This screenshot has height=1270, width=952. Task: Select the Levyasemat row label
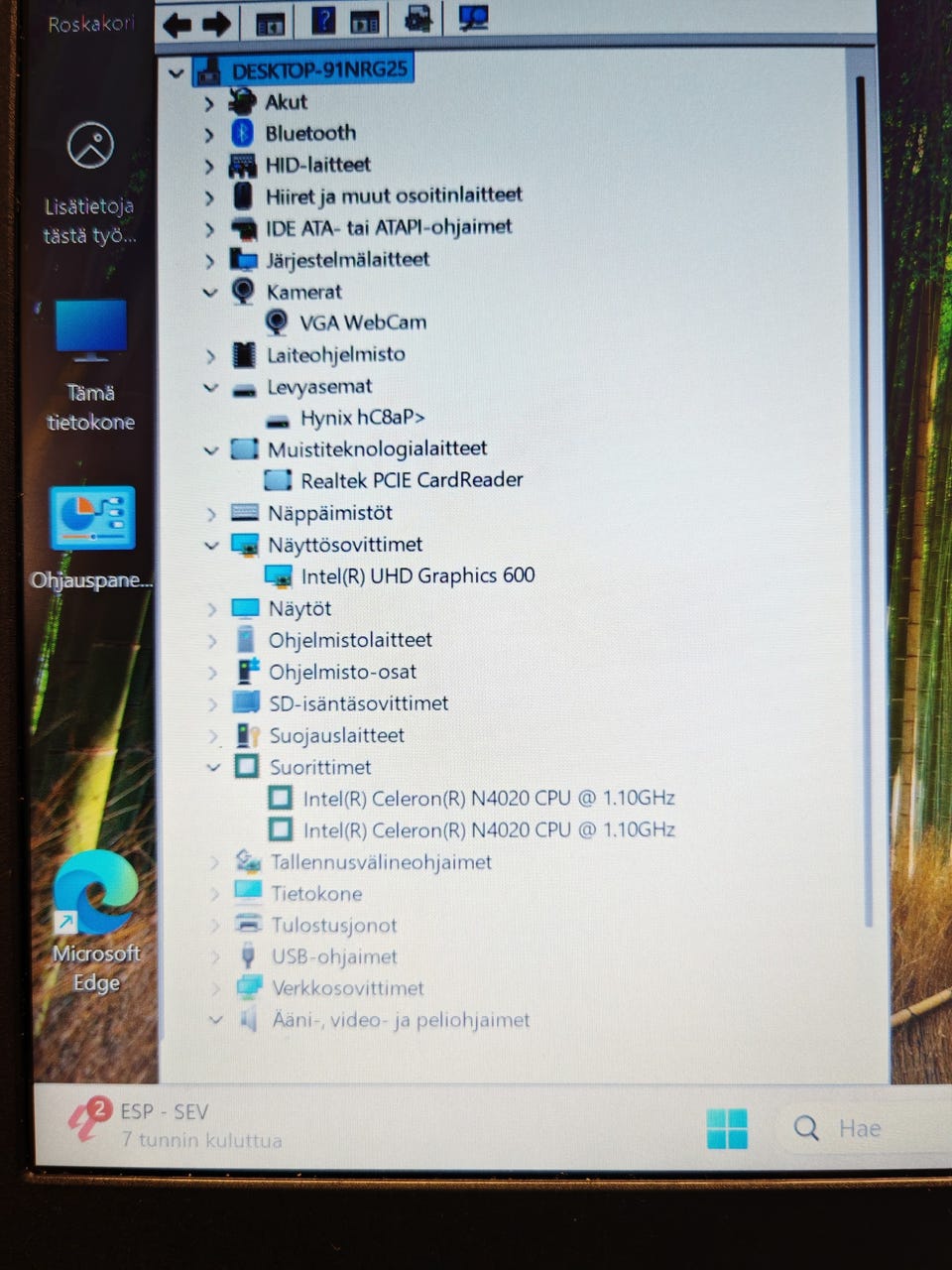coord(319,386)
